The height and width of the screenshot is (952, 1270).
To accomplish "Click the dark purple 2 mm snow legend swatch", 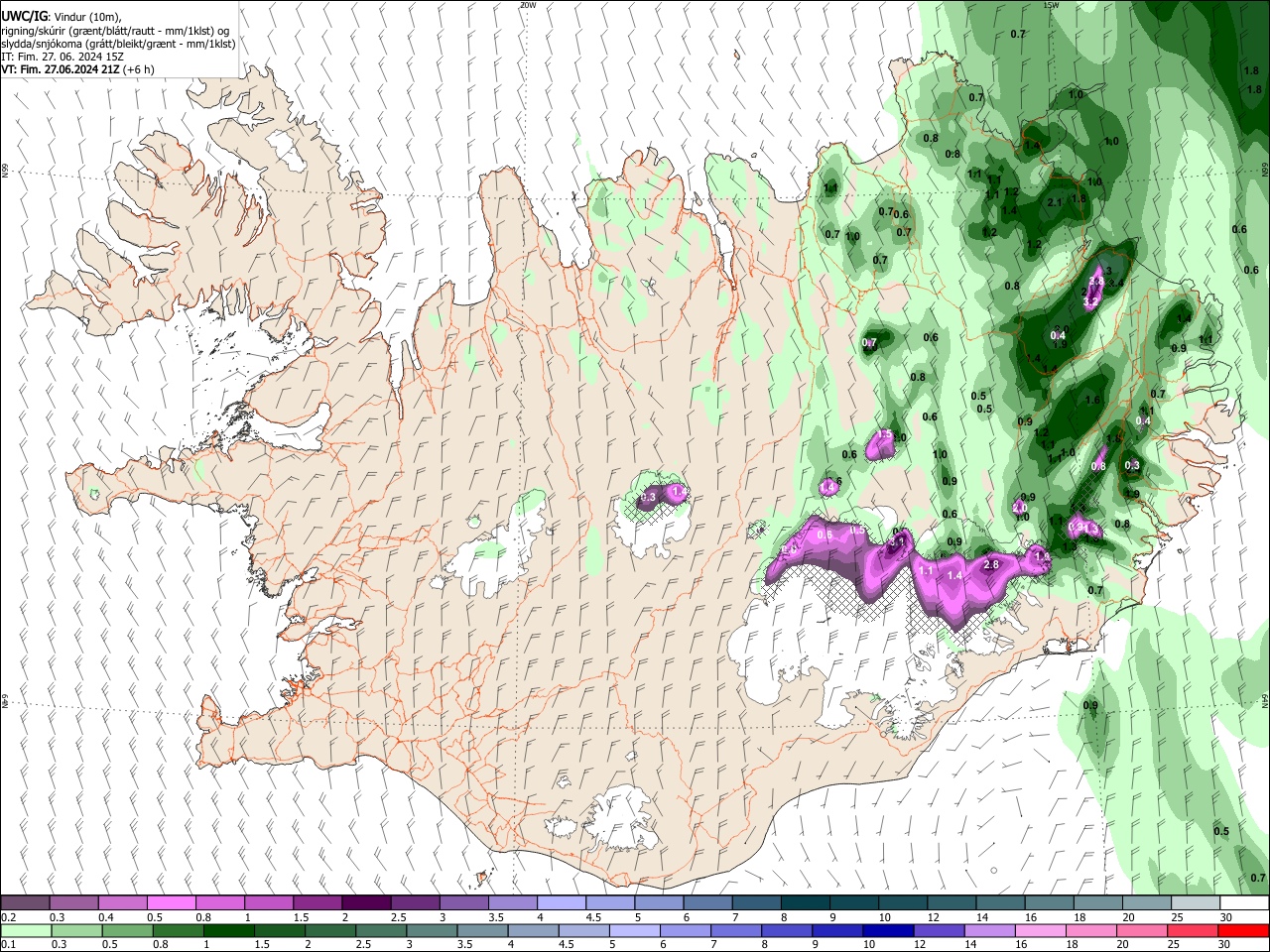I will (365, 903).
